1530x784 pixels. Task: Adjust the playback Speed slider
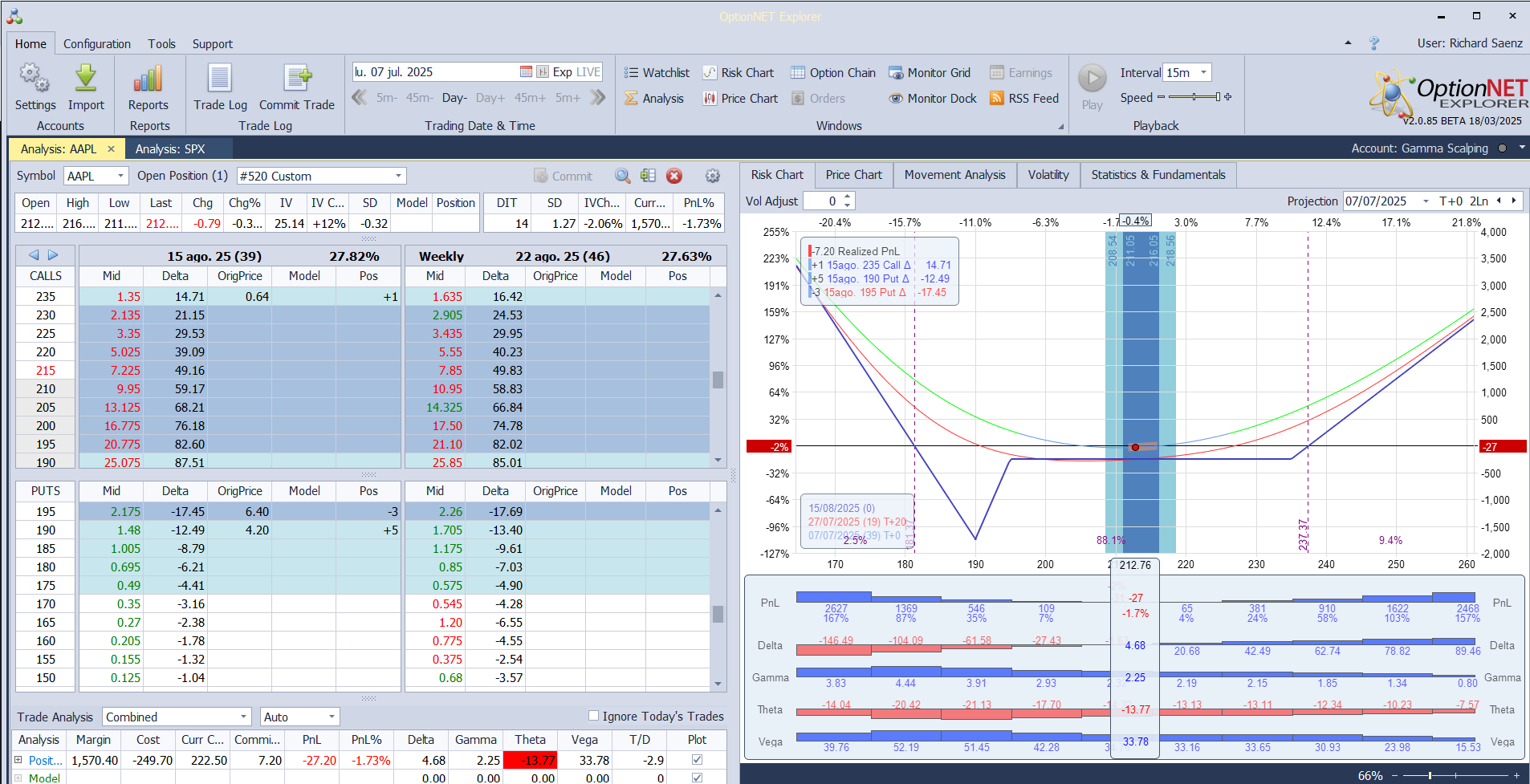(x=1194, y=97)
